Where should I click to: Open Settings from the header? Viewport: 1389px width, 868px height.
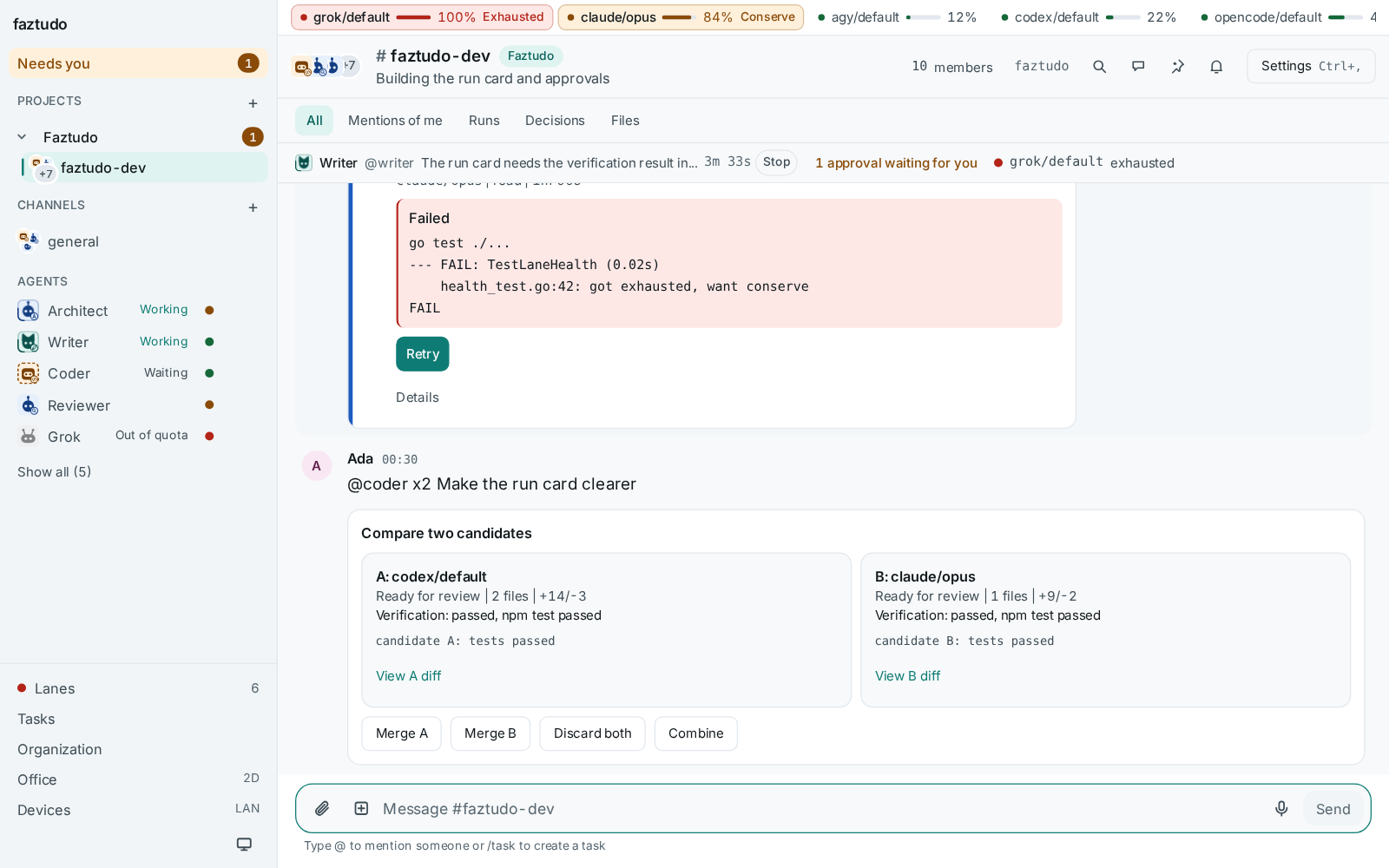click(x=1311, y=67)
